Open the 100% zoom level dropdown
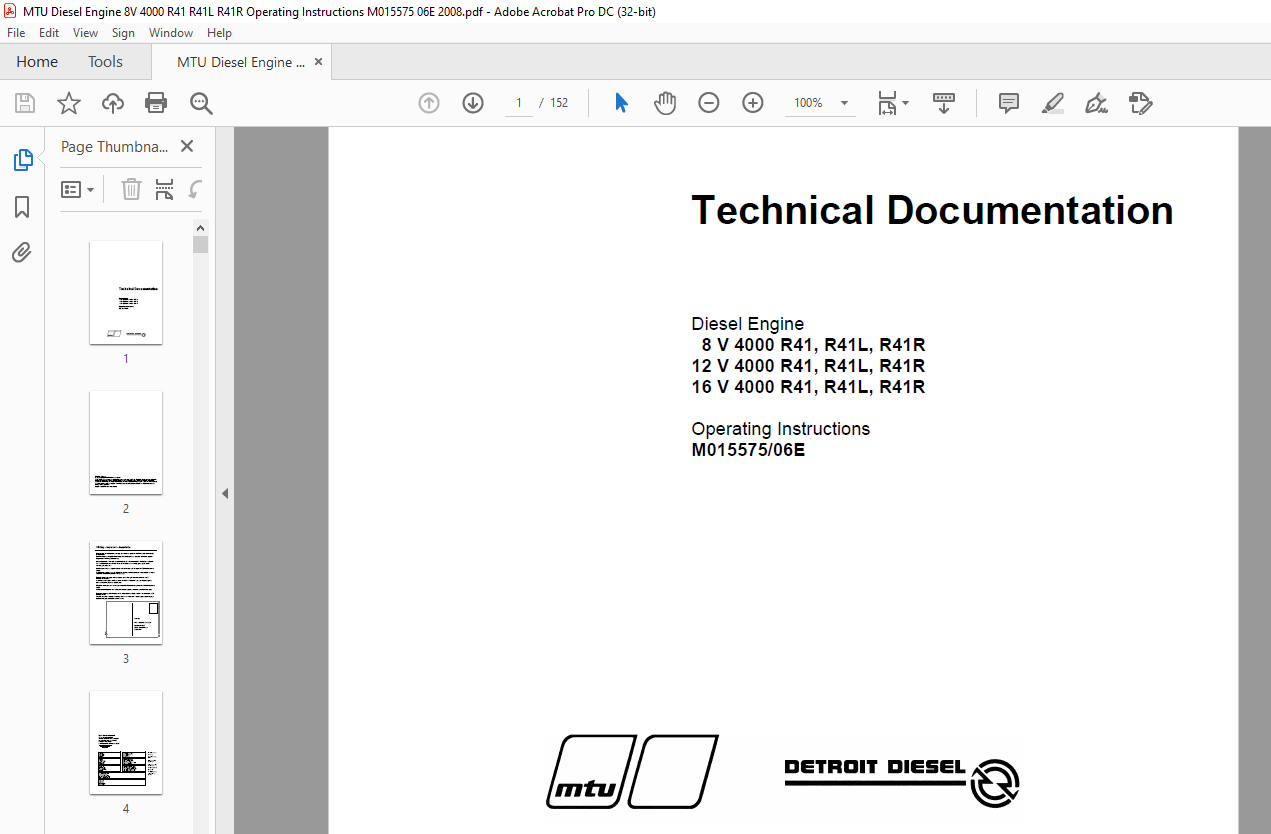 point(844,103)
